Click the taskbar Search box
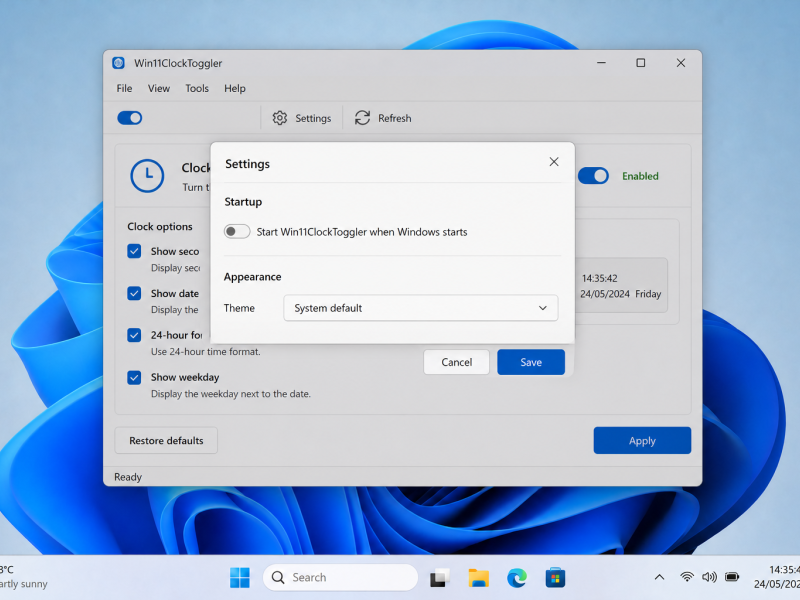800x600 pixels. pyautogui.click(x=340, y=578)
